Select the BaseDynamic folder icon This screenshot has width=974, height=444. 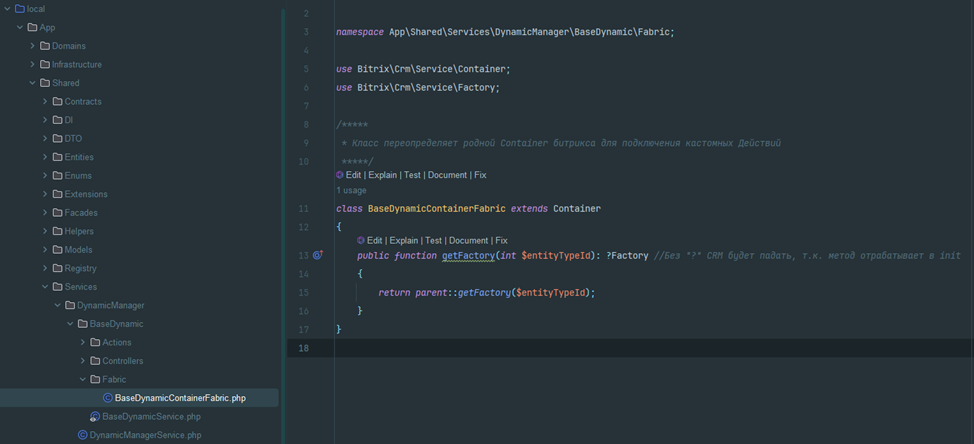coord(83,324)
